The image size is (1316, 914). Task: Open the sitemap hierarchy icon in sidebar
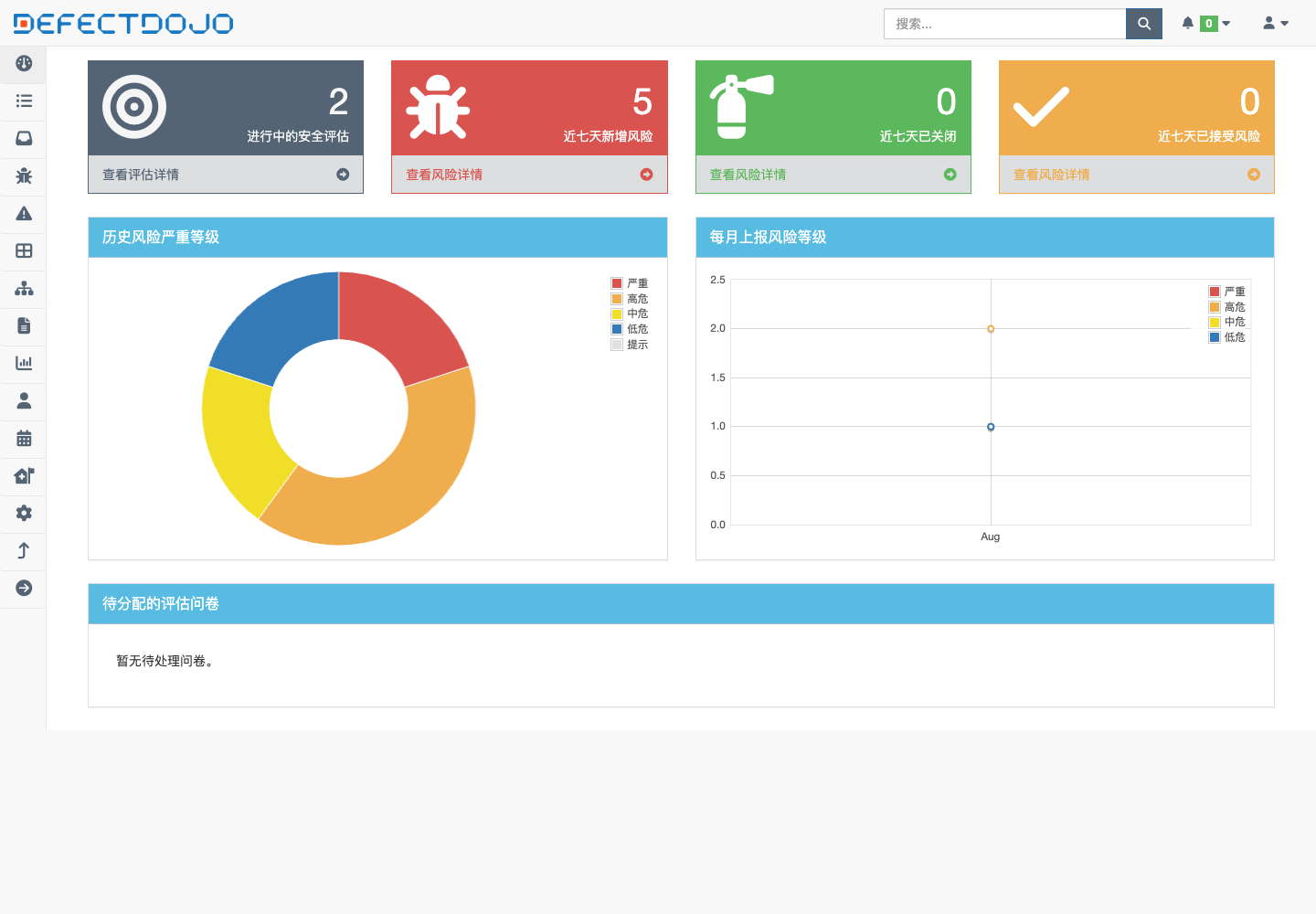tap(24, 288)
